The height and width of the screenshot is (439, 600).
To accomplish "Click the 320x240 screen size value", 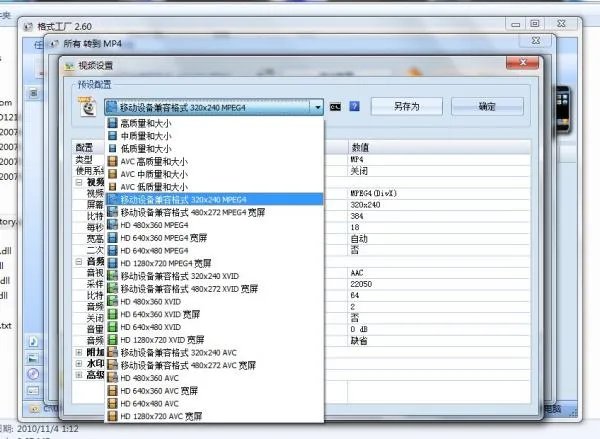I will point(439,205).
